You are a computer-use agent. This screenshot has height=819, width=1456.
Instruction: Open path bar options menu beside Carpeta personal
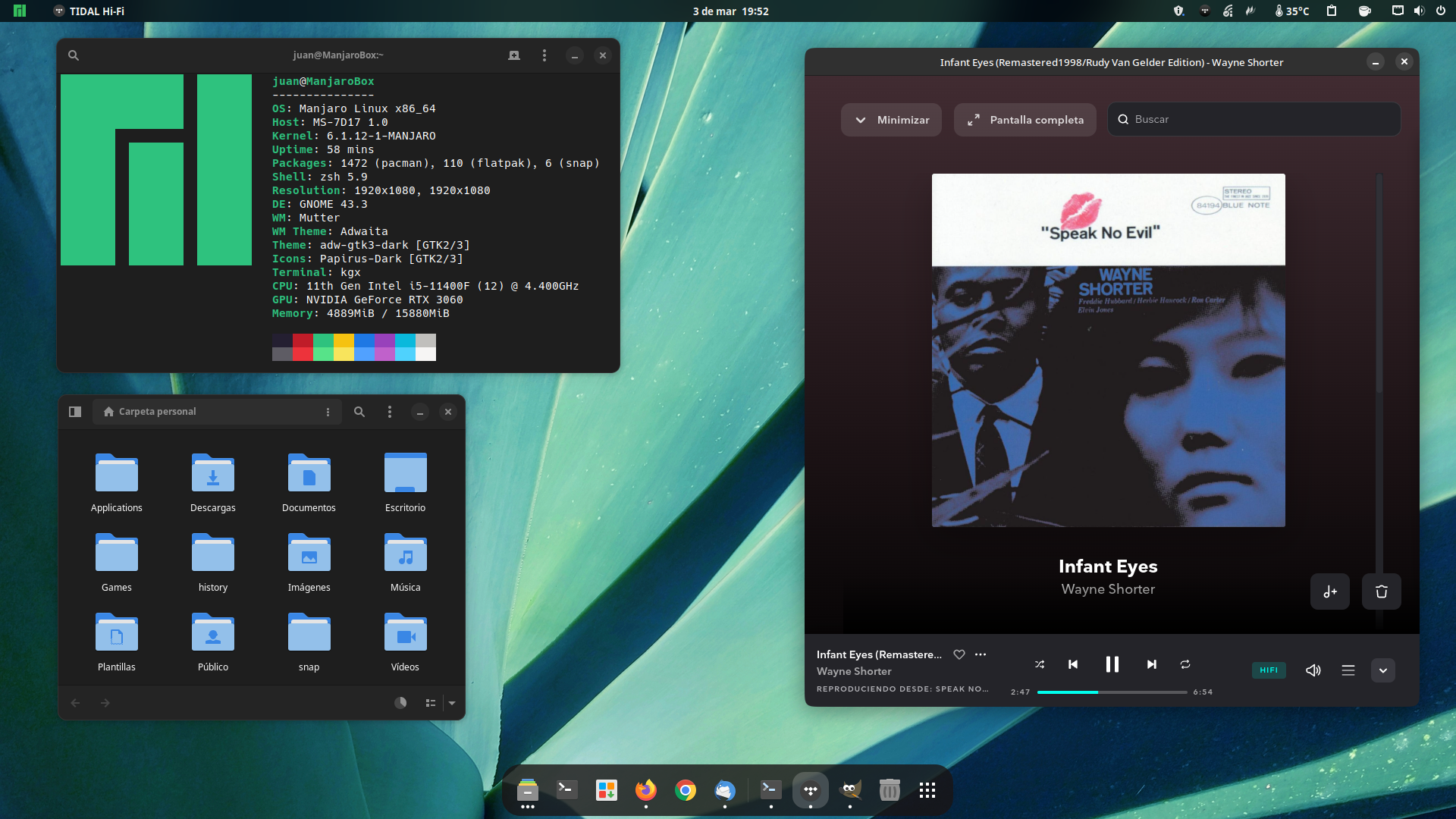tap(328, 412)
